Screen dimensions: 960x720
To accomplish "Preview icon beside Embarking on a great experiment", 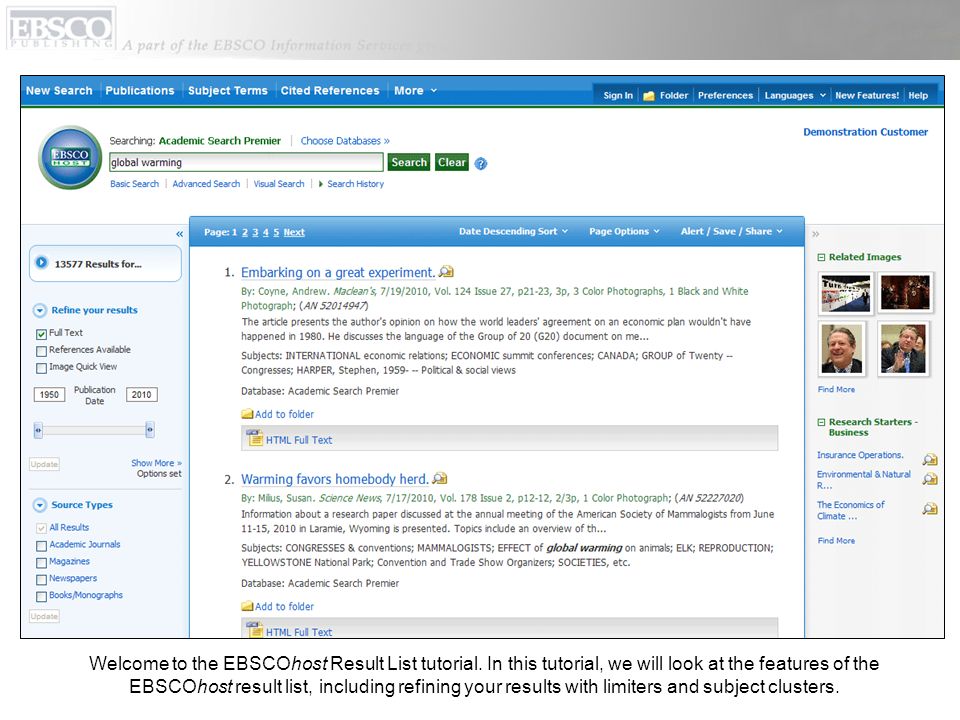I will (x=446, y=271).
